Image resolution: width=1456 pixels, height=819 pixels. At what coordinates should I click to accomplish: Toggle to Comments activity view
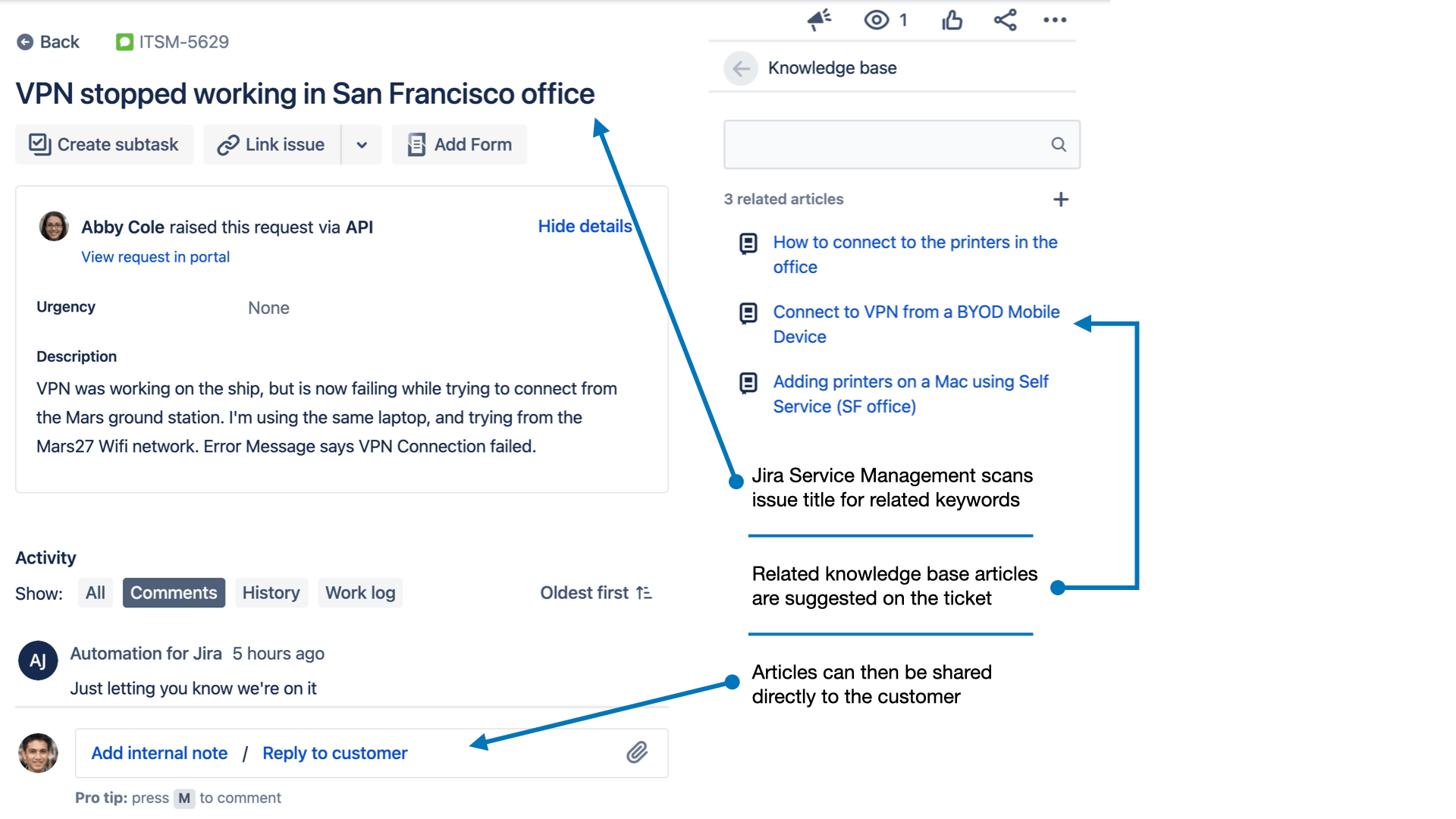click(172, 592)
